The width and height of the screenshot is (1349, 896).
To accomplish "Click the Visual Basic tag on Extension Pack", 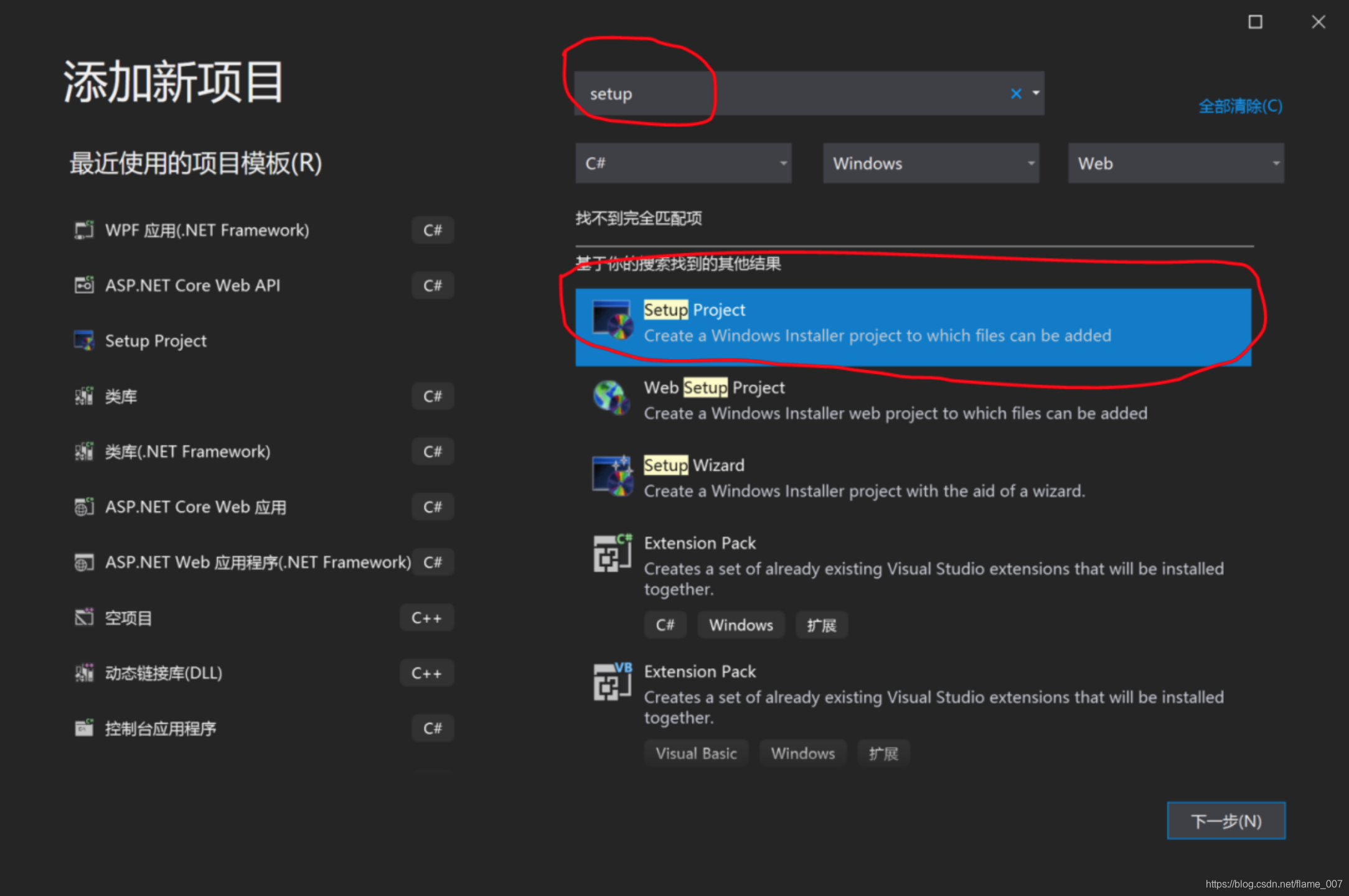I will pyautogui.click(x=695, y=754).
